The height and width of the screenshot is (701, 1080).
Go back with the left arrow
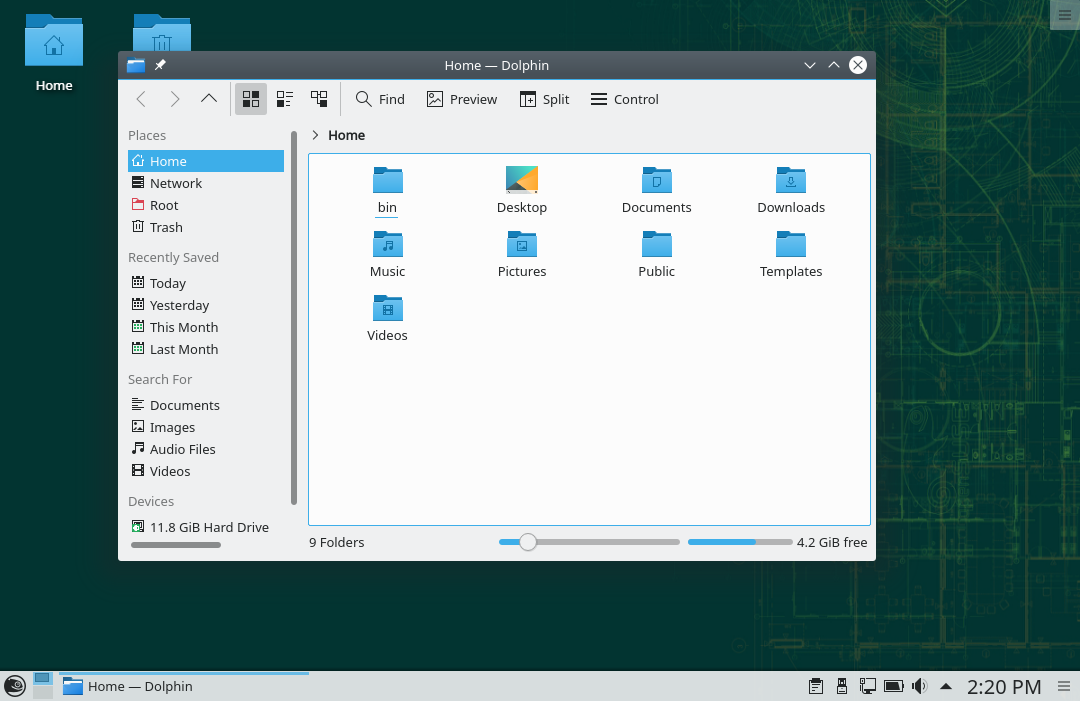tap(141, 99)
